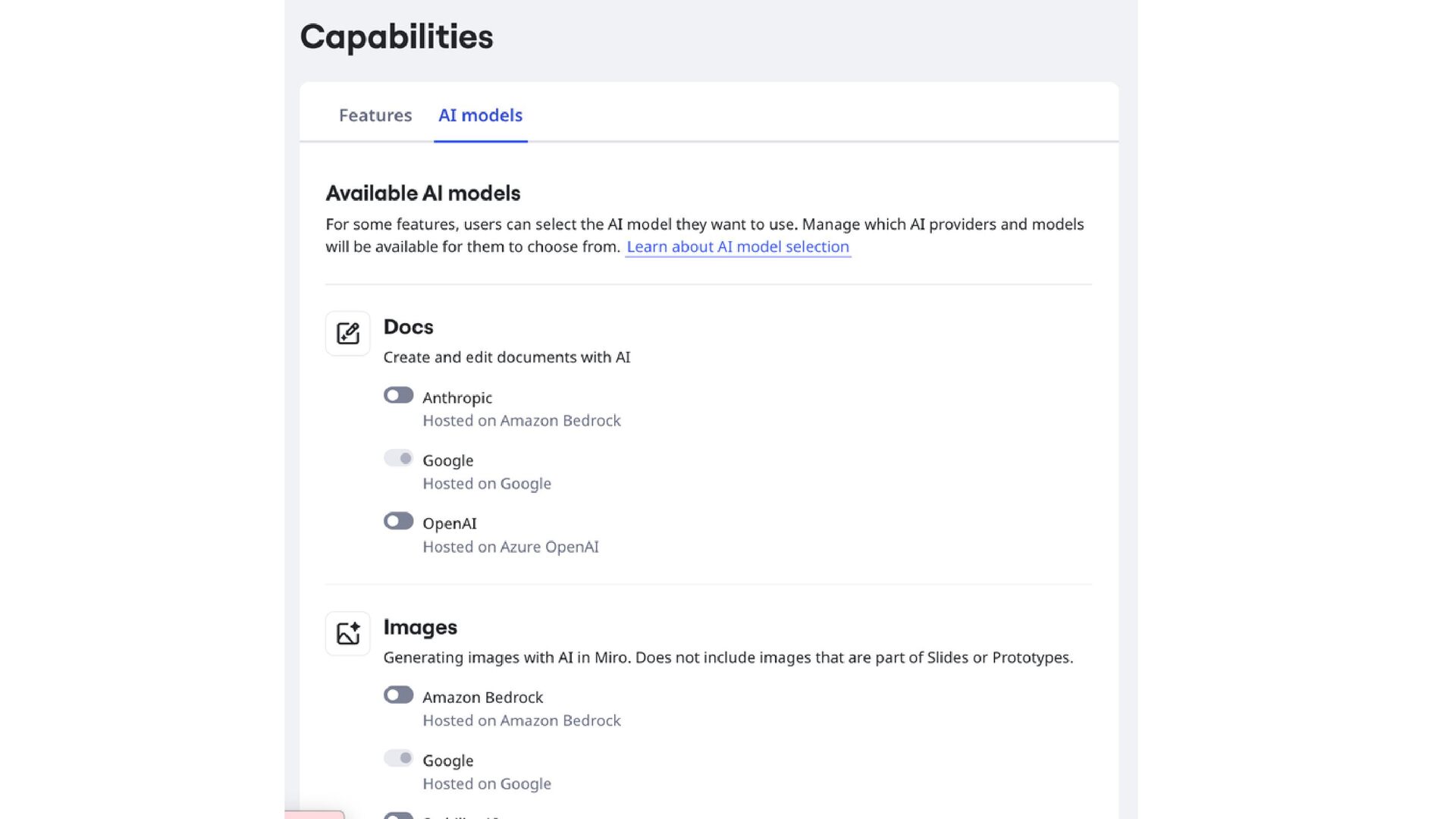Select the AI models tab
This screenshot has height=819, width=1456.
tap(480, 115)
